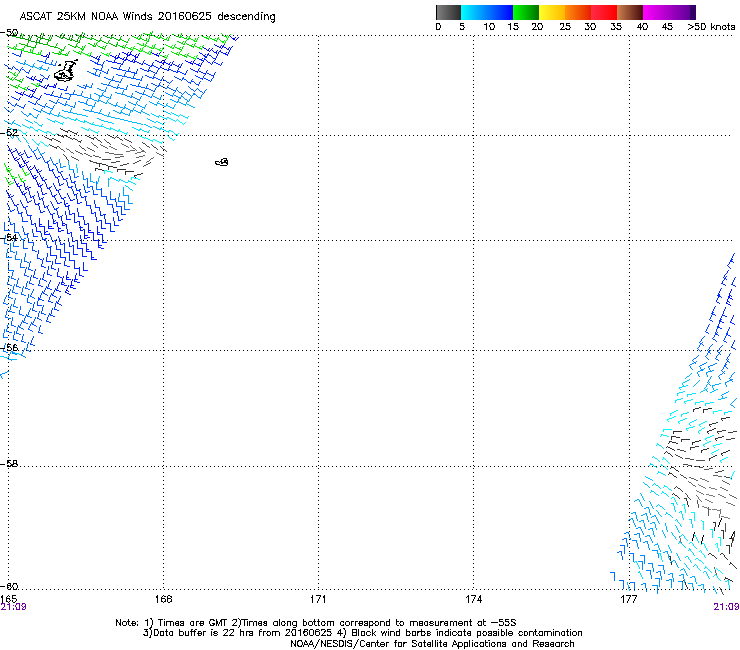Click the '>50 knots' legend label
The width and height of the screenshot is (740, 650).
[711, 27]
